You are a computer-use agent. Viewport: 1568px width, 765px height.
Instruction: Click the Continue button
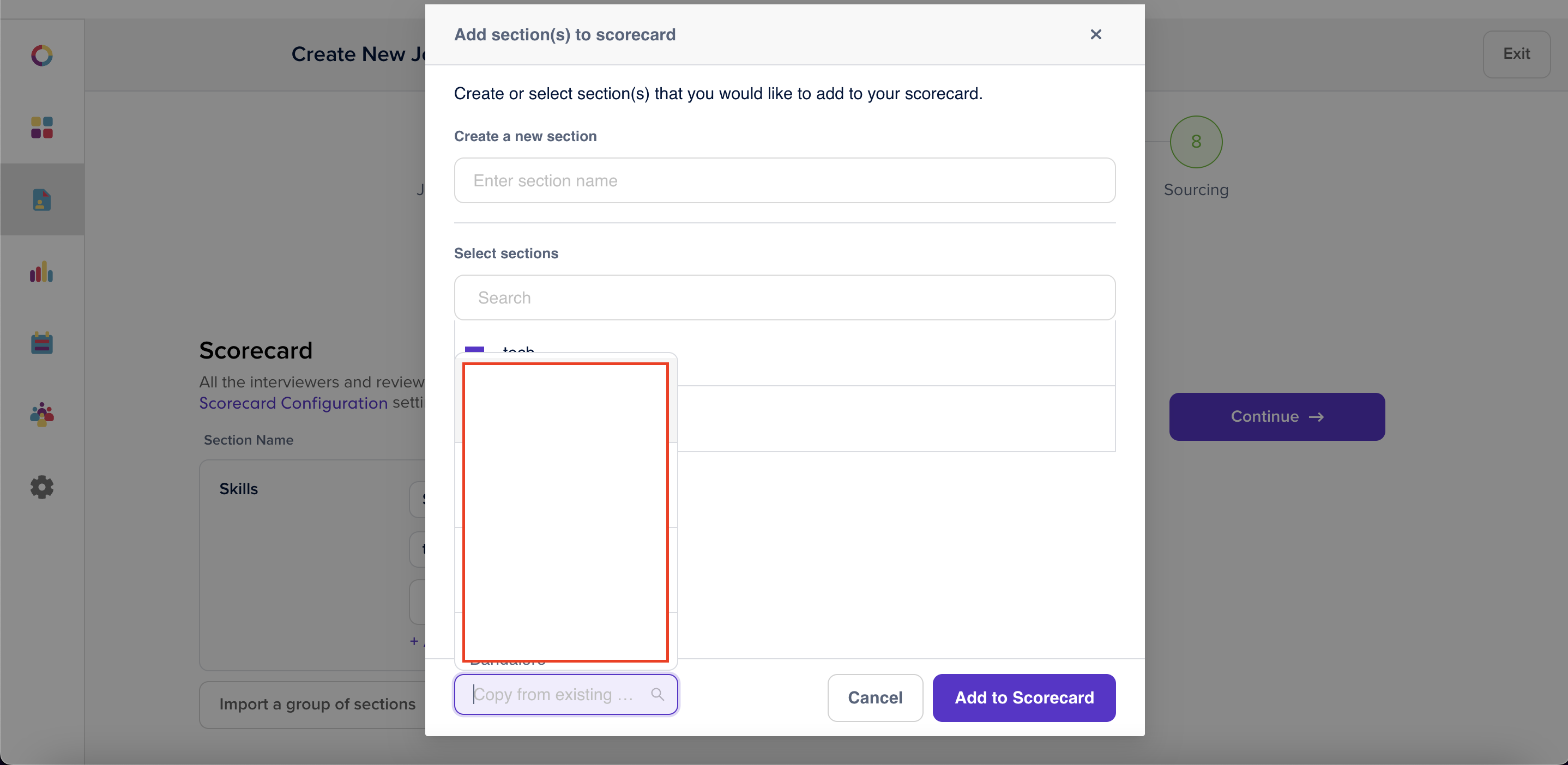pyautogui.click(x=1276, y=416)
